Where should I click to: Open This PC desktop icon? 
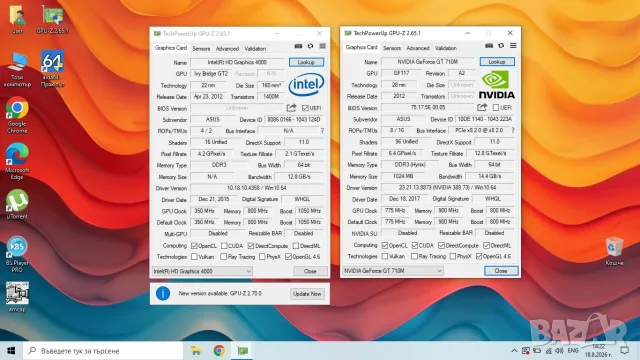17,69
